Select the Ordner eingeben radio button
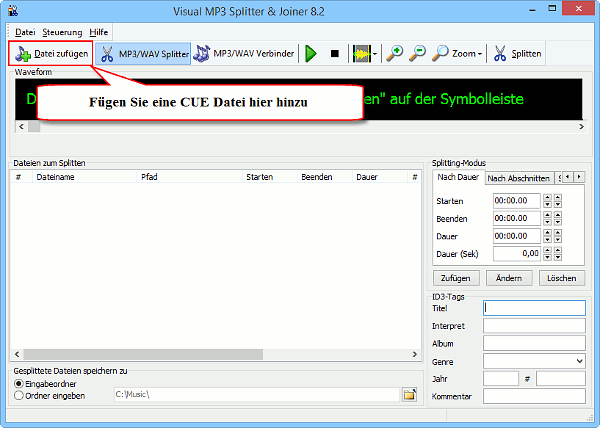Image resolution: width=600 pixels, height=428 pixels. (x=19, y=395)
